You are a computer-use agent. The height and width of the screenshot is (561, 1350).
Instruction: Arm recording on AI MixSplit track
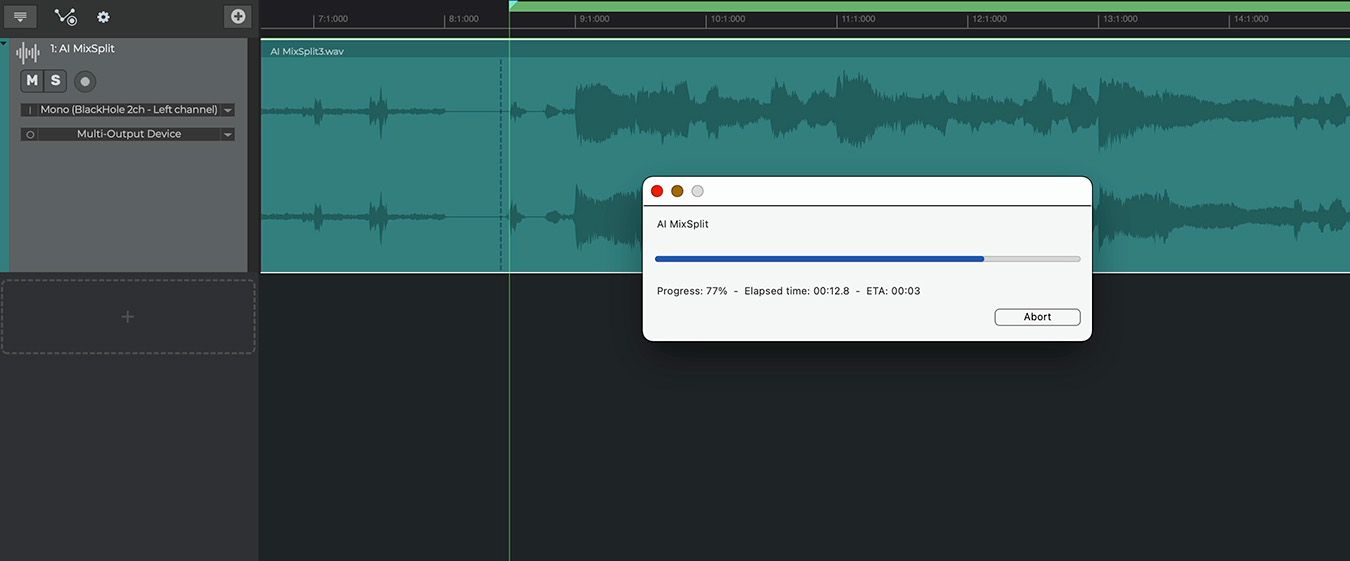[x=85, y=81]
